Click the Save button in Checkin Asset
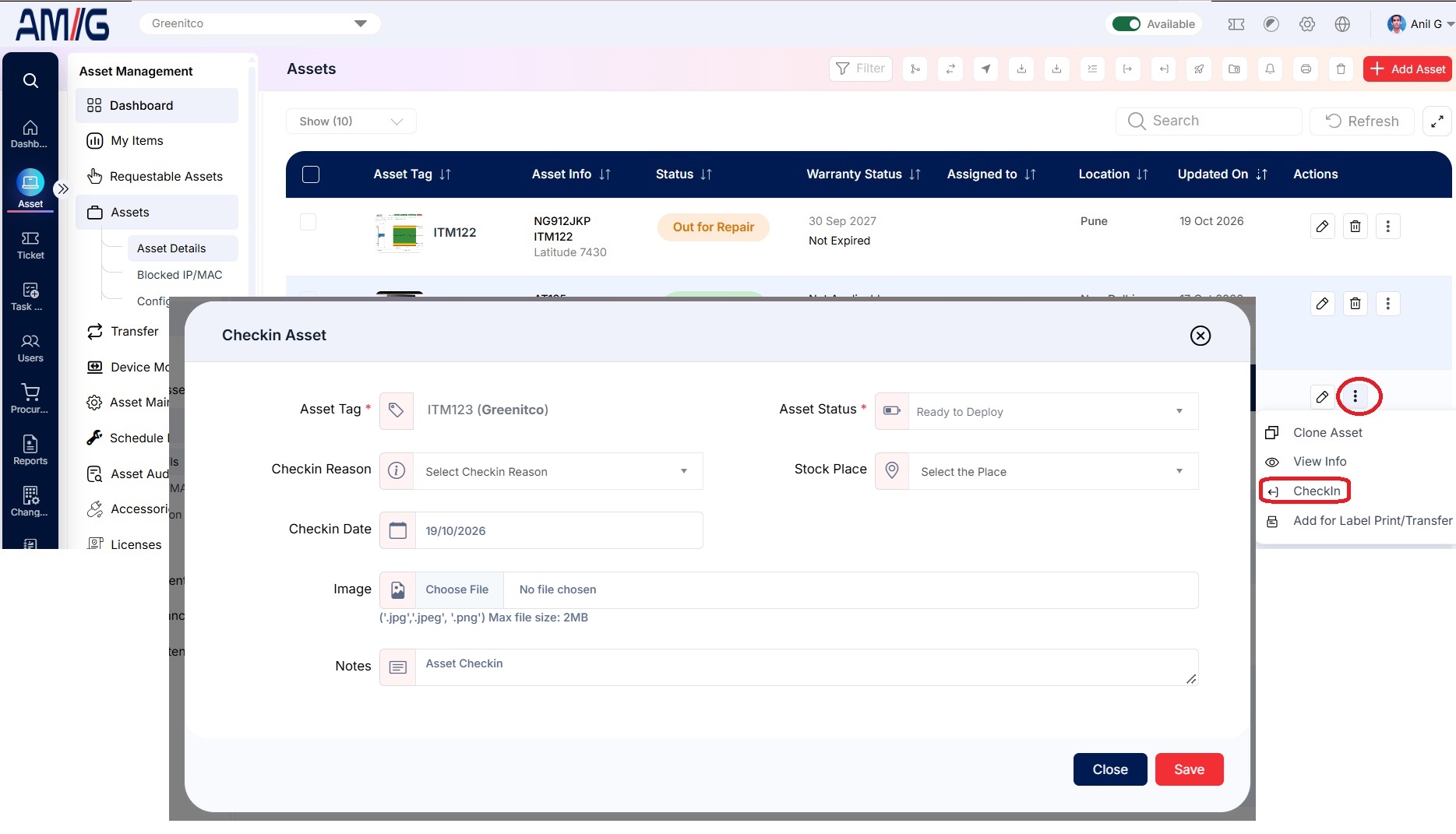Viewport: 1456px width, 834px height. (x=1189, y=769)
